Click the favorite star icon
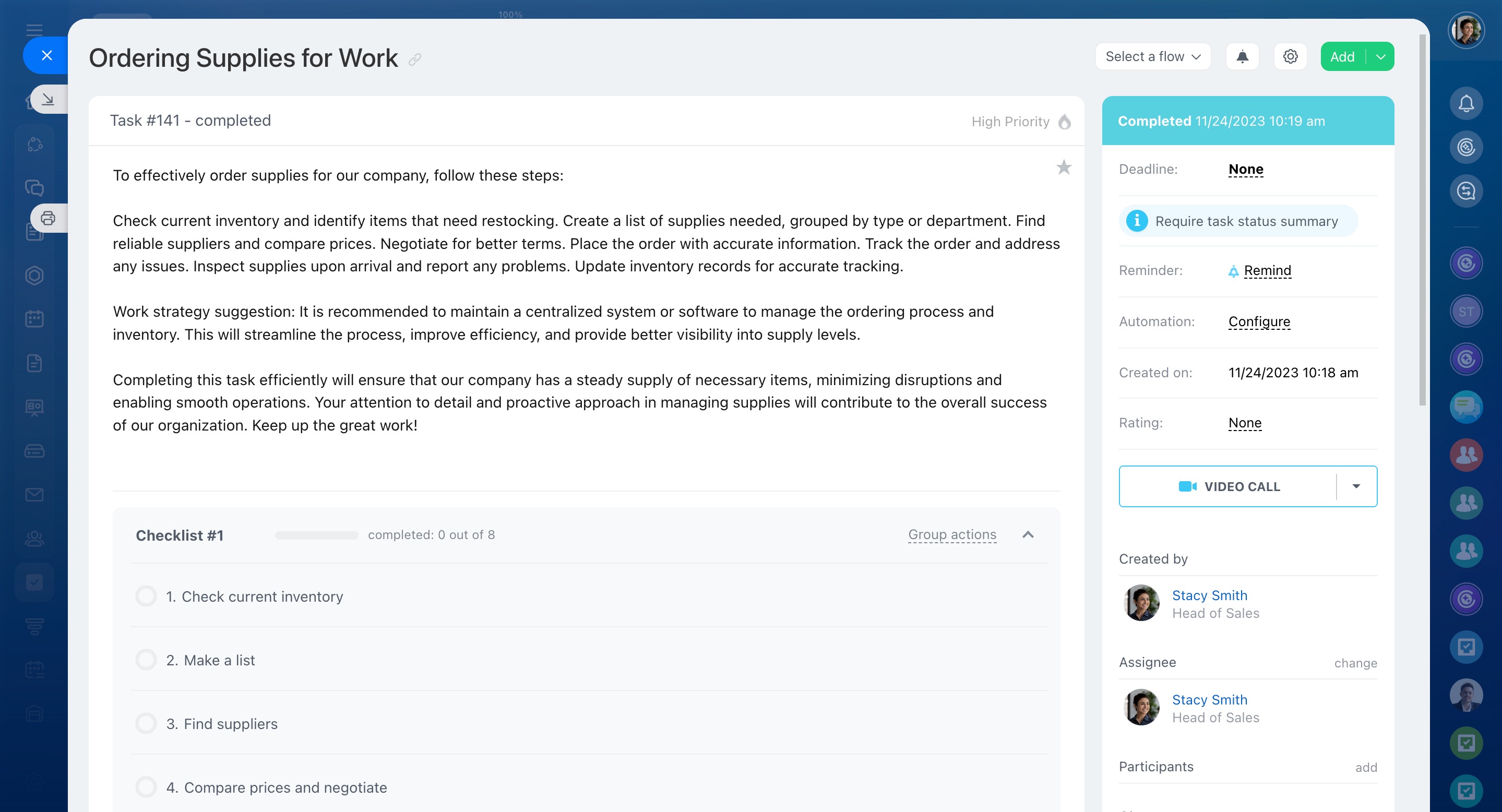The image size is (1502, 812). (1064, 168)
